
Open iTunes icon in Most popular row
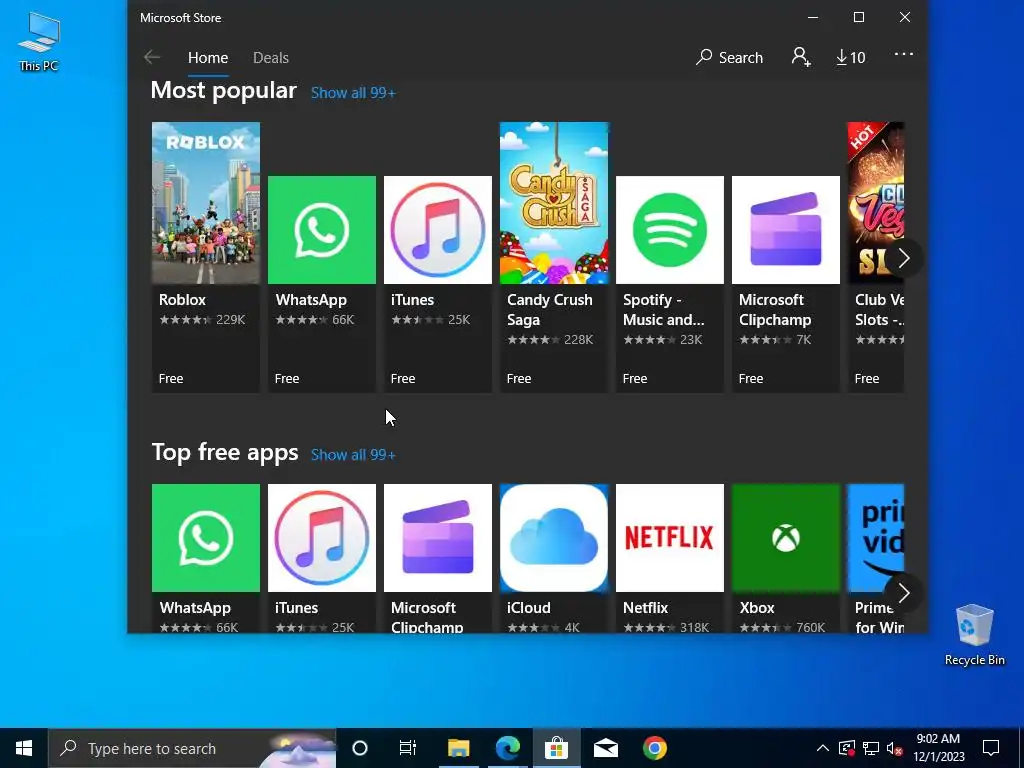tap(438, 230)
